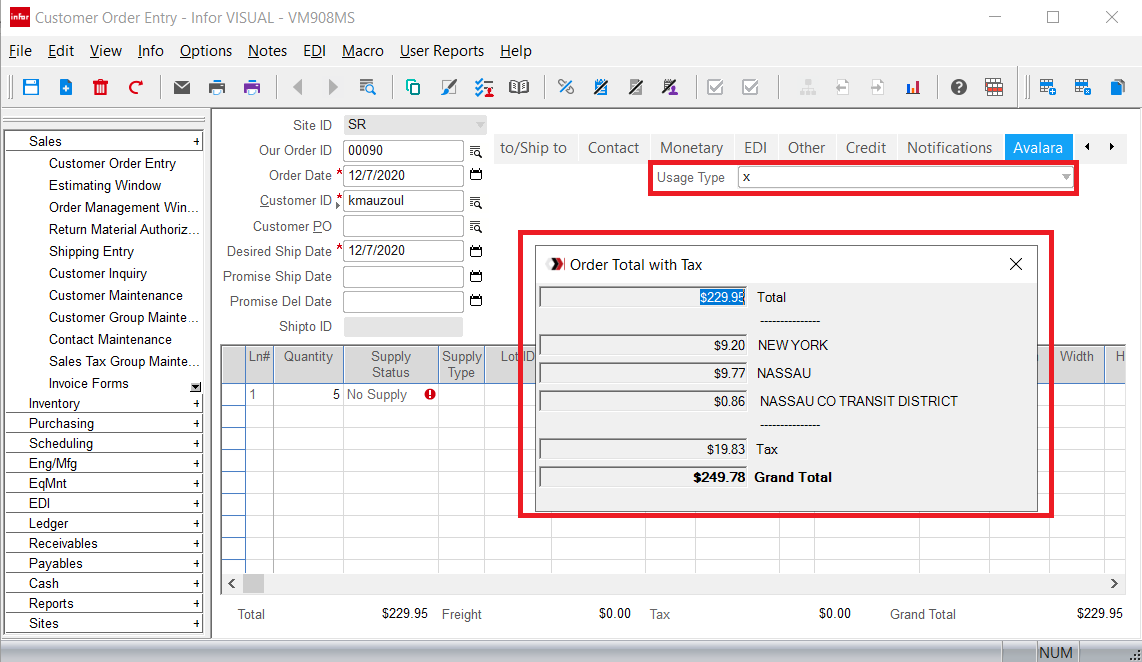
Task: Open Customer Maintenance in sidebar
Action: (x=116, y=296)
